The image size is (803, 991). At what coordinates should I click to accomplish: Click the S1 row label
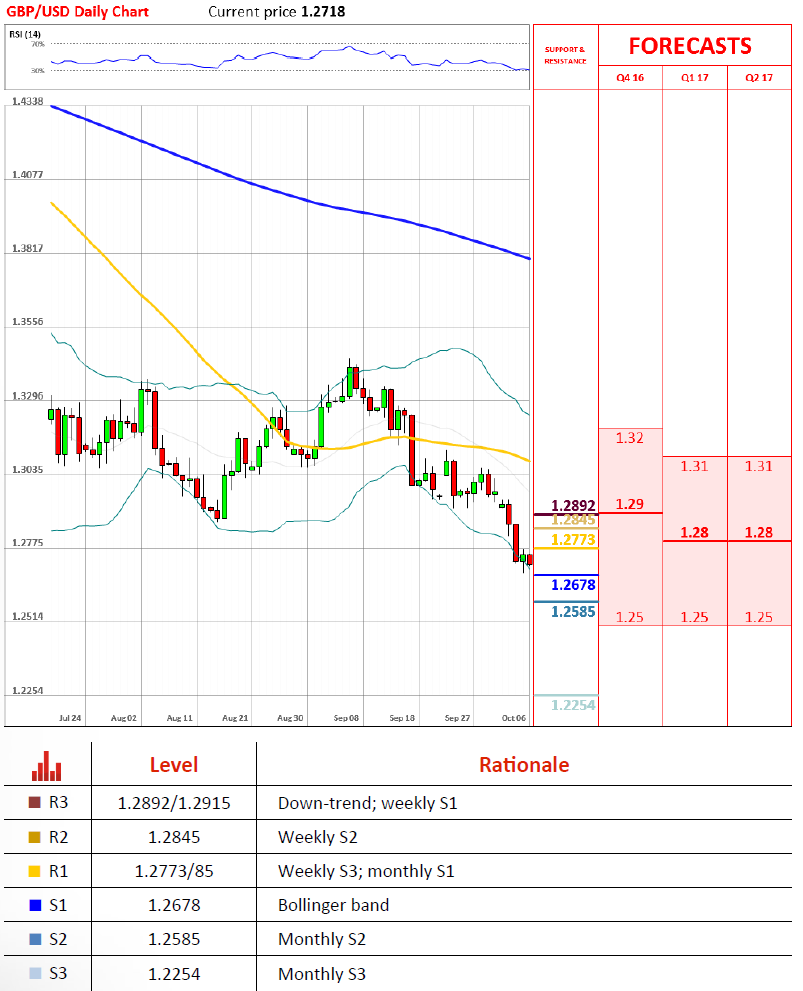(58, 906)
